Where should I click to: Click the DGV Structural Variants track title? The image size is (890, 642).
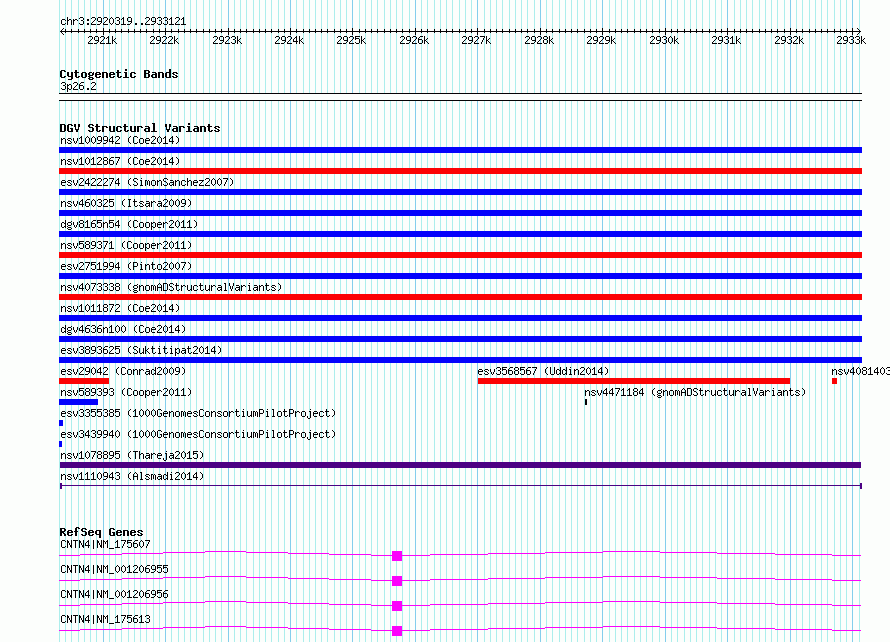[140, 128]
